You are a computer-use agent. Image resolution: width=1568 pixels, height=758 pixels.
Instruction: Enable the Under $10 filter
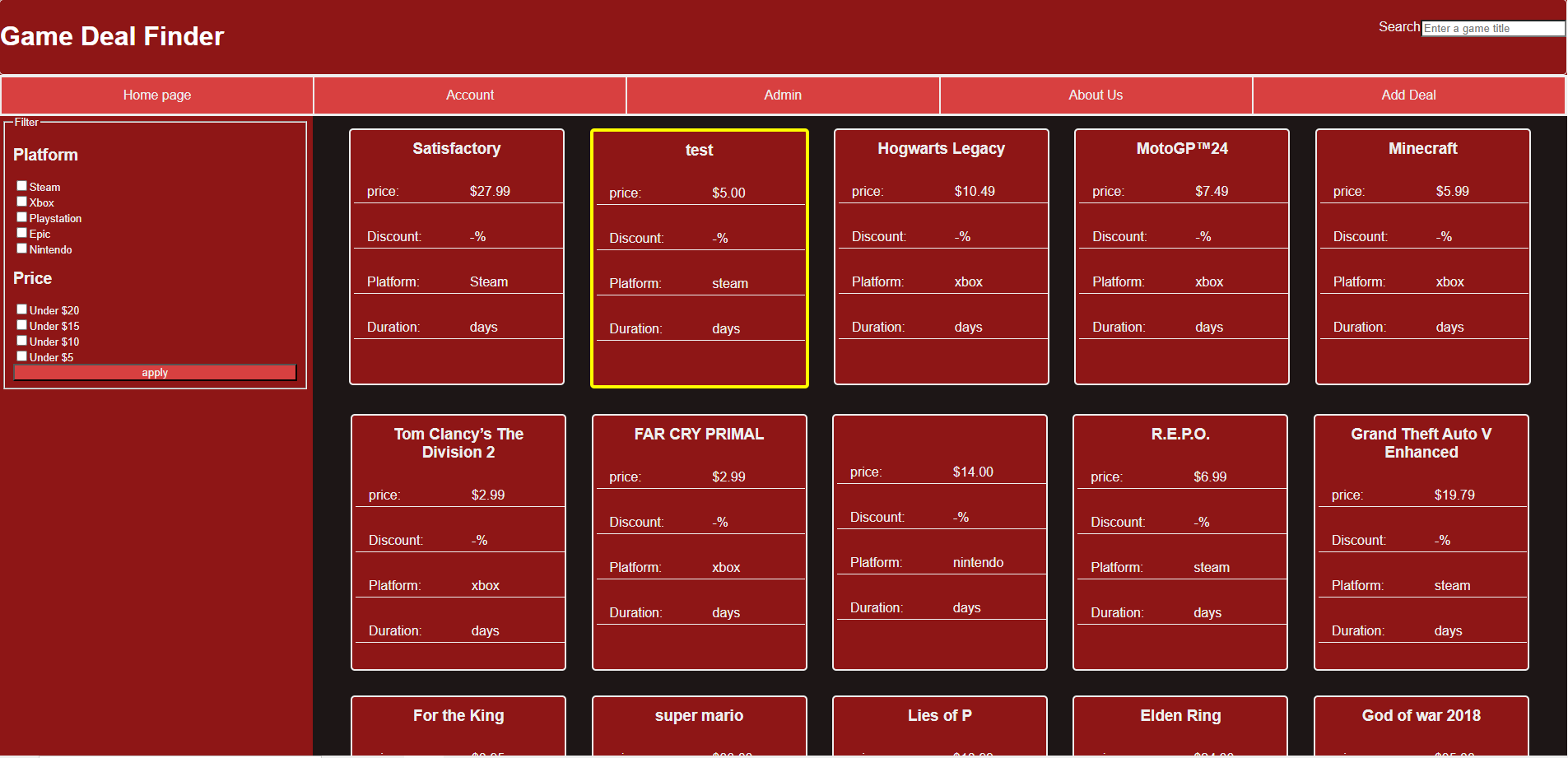coord(21,340)
